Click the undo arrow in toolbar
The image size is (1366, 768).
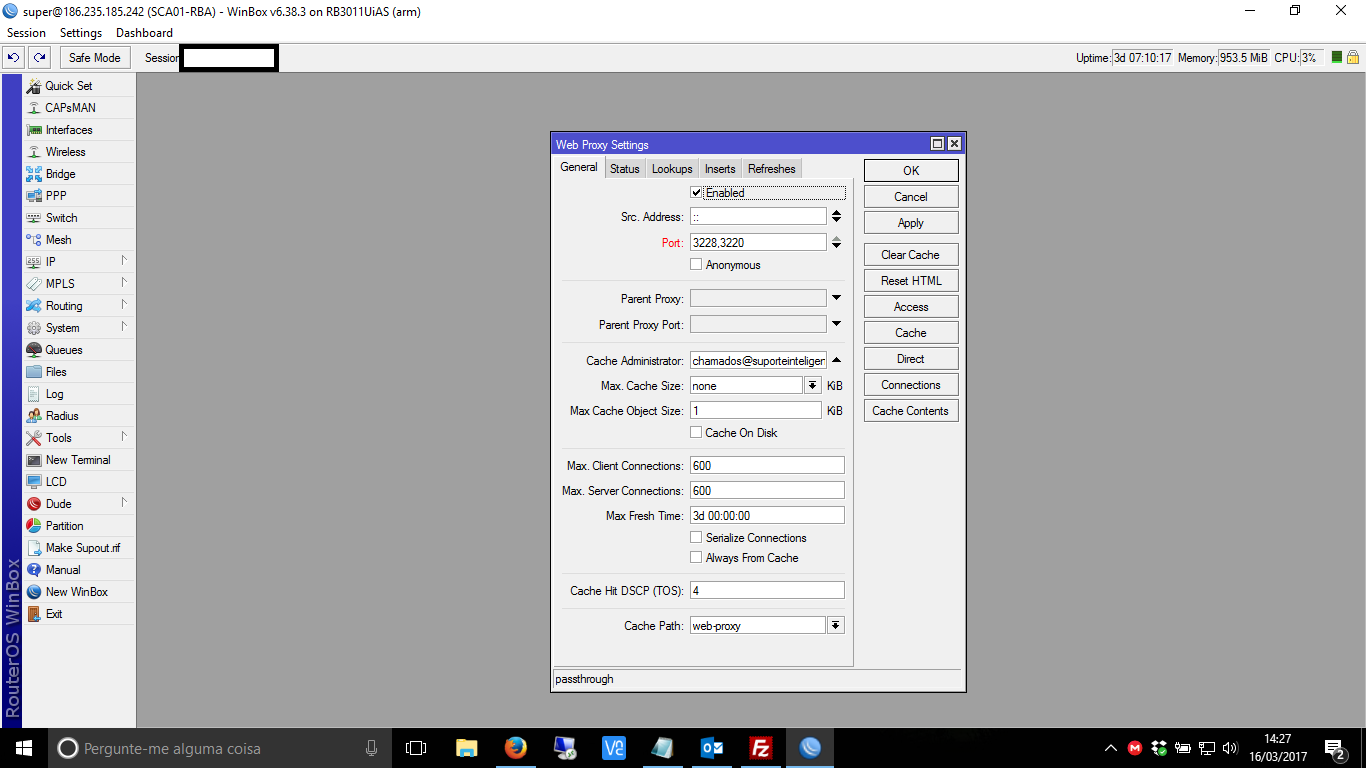pyautogui.click(x=14, y=58)
